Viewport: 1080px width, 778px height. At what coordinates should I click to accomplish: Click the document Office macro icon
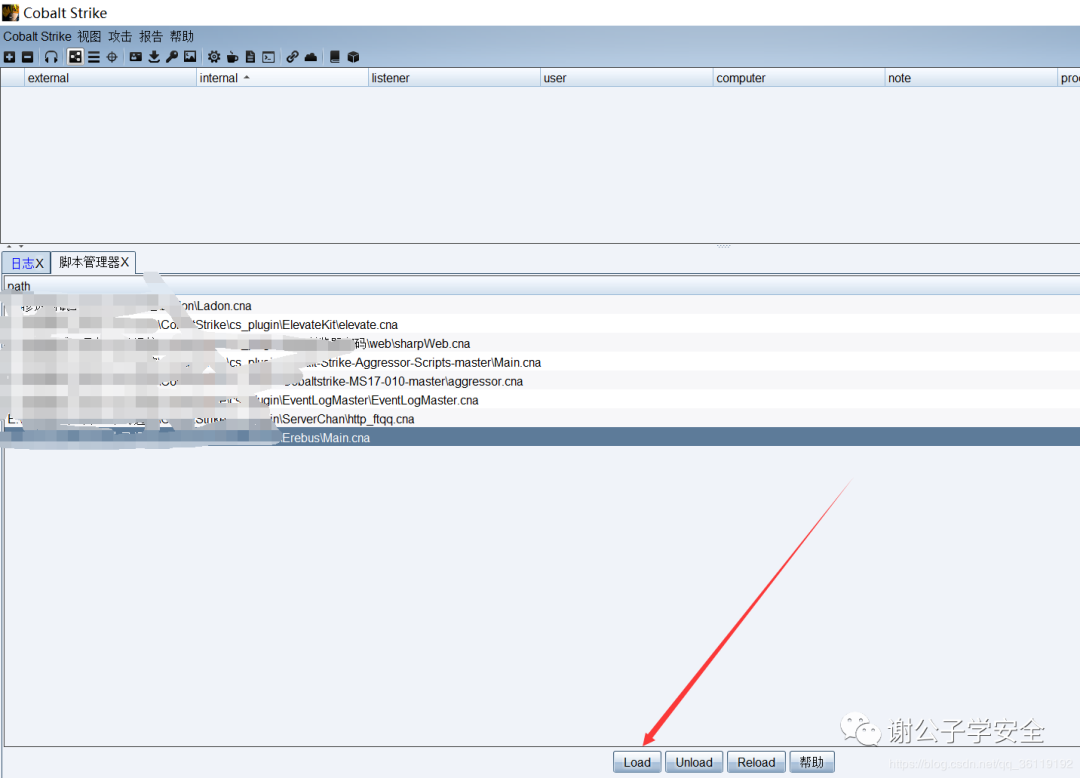tap(251, 57)
